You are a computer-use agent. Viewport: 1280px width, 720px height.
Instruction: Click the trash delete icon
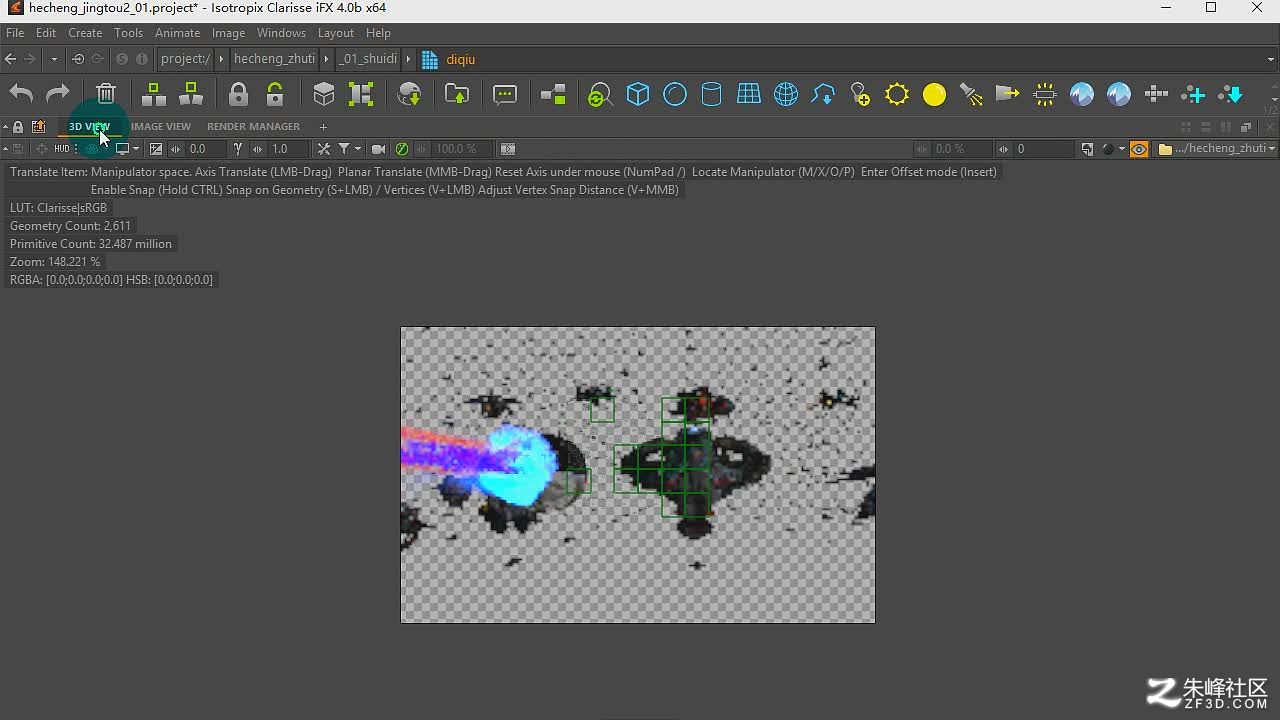click(106, 94)
